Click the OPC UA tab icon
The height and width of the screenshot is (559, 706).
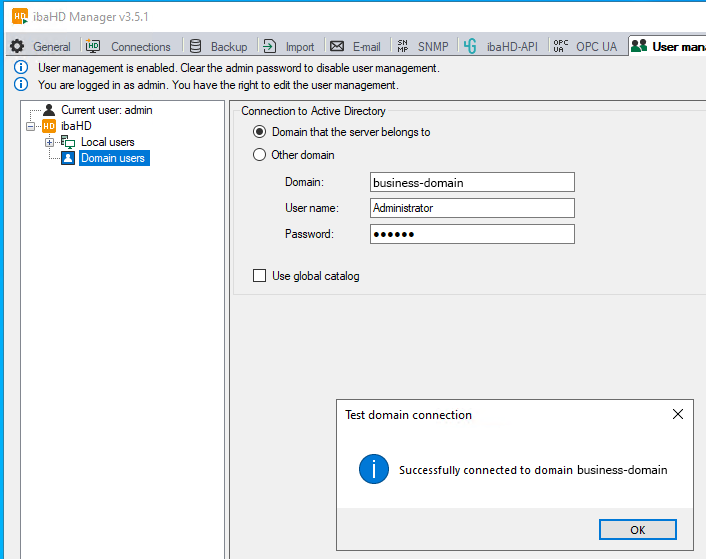pos(560,46)
